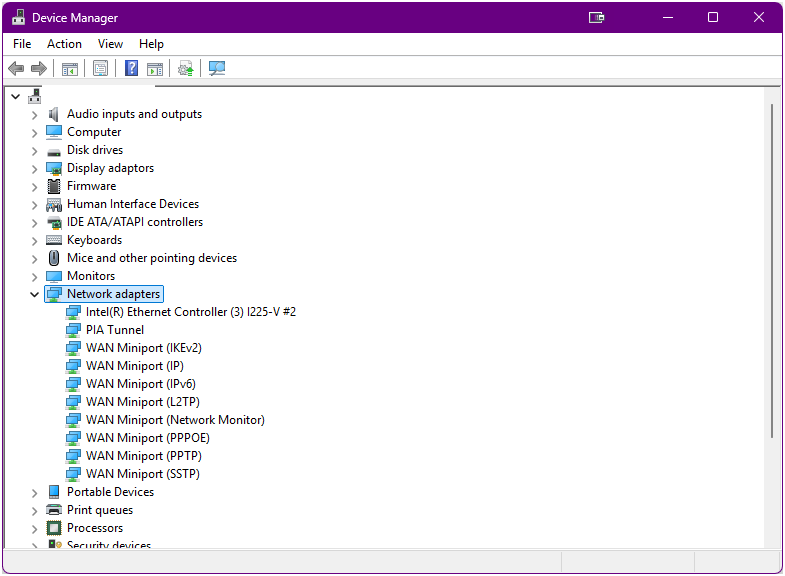The height and width of the screenshot is (576, 785).
Task: Click the Forward arrow toolbar icon
Action: point(39,68)
